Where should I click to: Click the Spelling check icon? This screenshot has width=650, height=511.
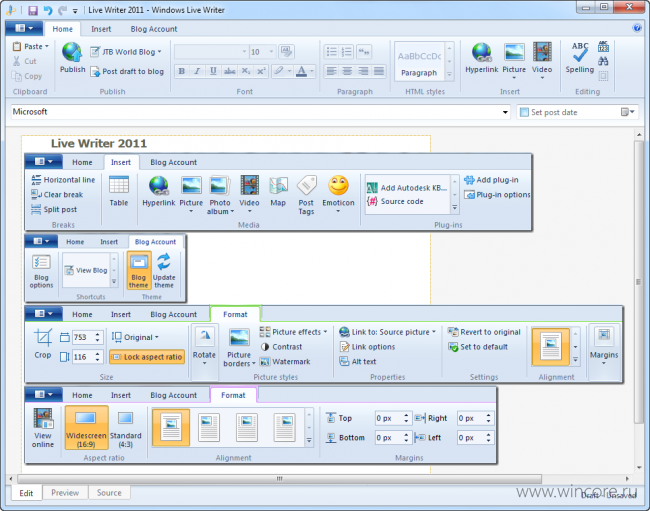tap(580, 53)
